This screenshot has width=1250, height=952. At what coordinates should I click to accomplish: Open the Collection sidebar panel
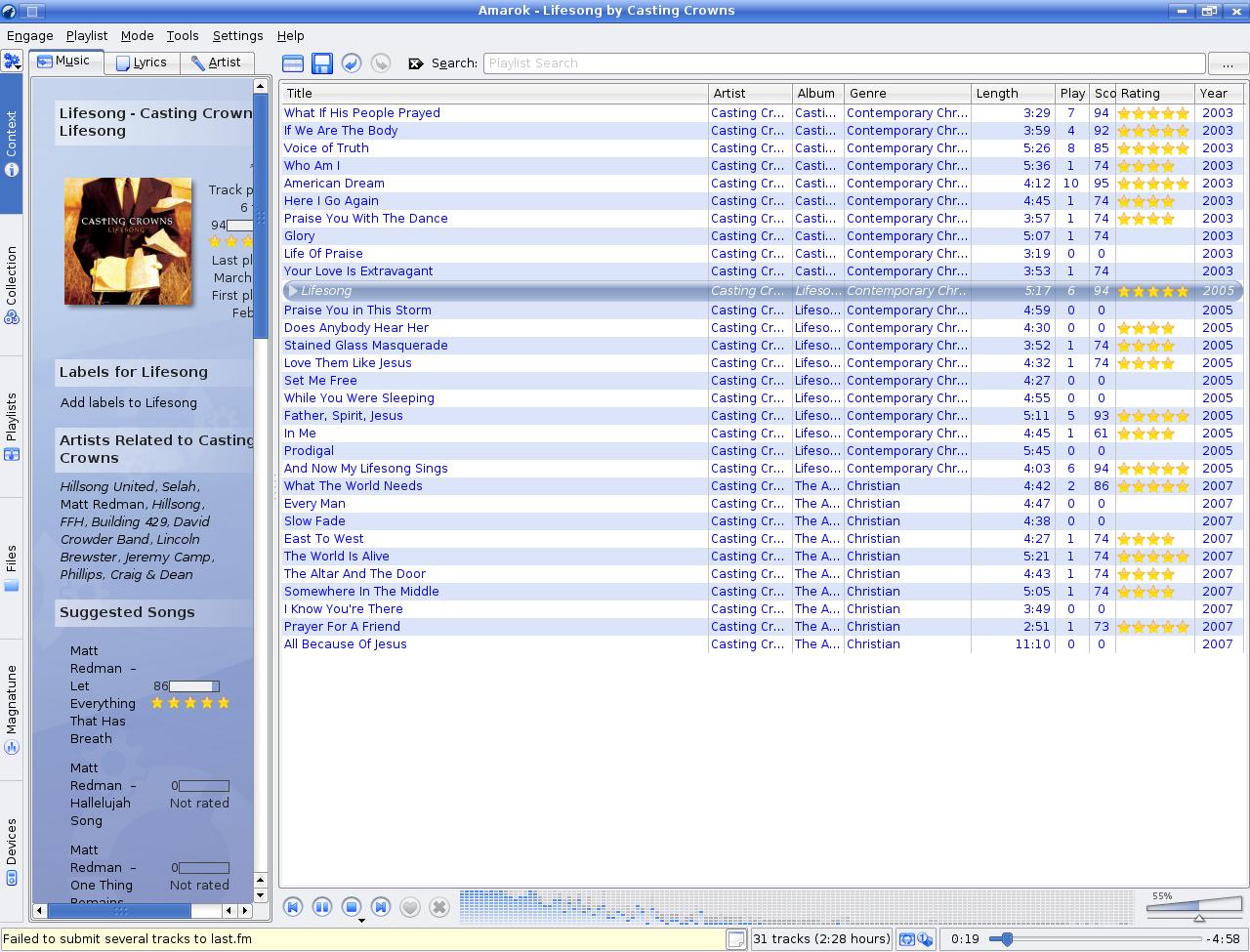pyautogui.click(x=12, y=283)
